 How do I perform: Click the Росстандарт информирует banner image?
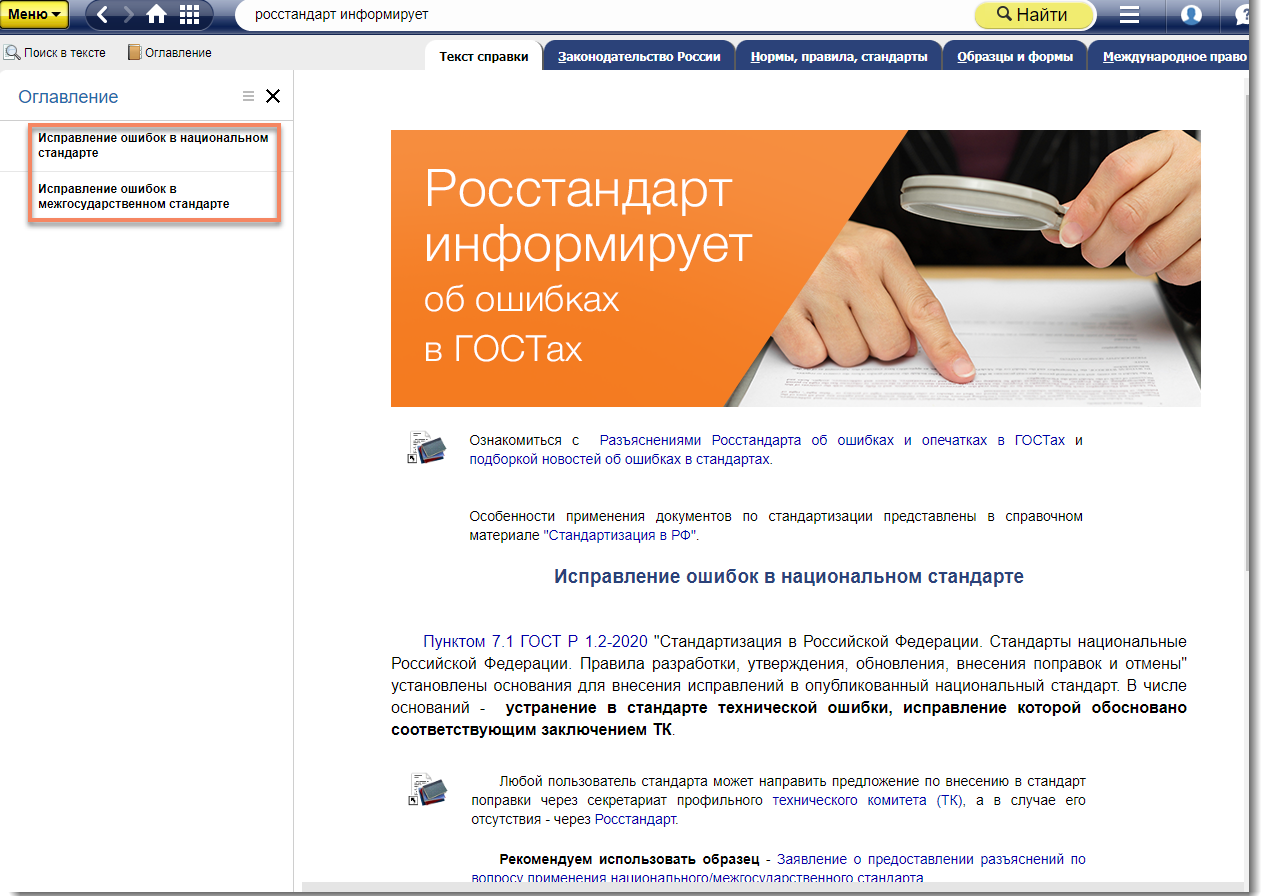pos(795,268)
